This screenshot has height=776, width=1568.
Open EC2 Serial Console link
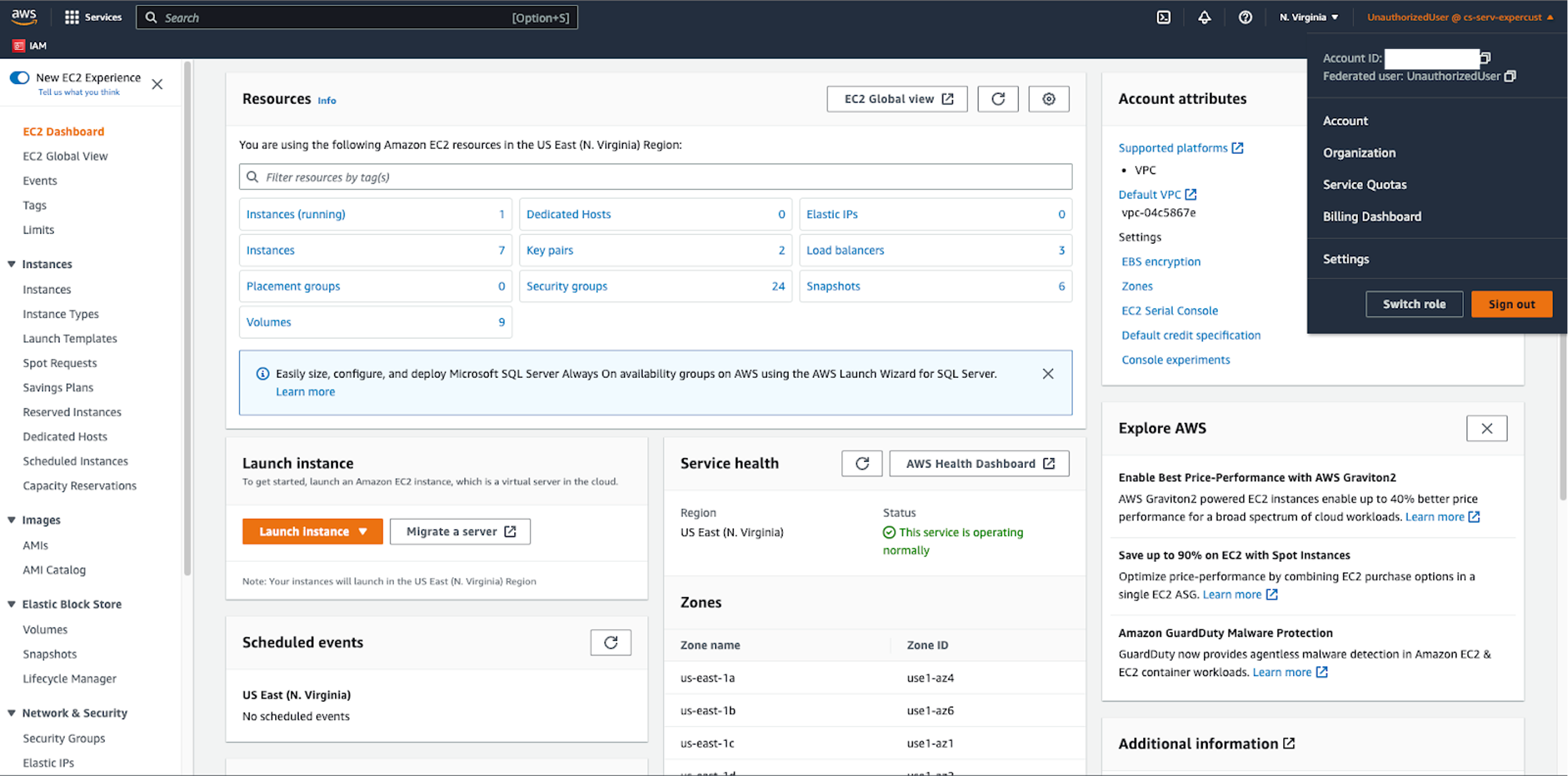[1169, 311]
